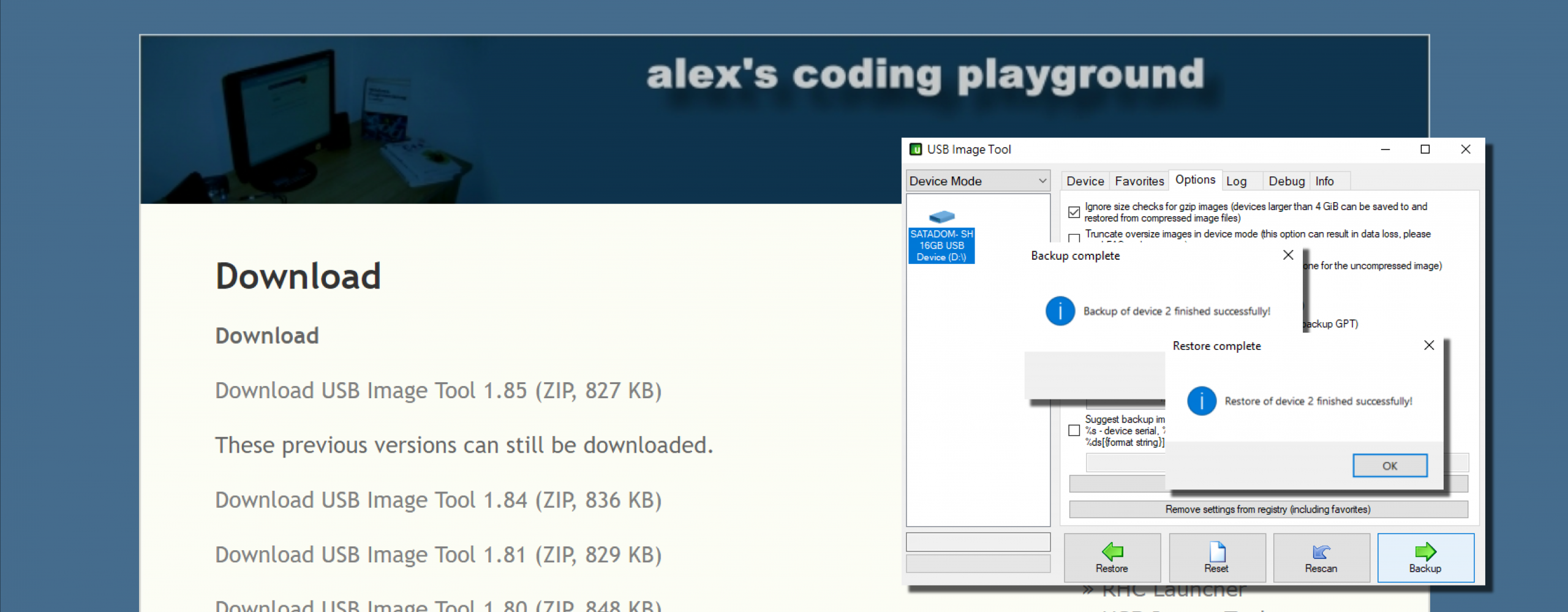Enable Truncate oversize images option
The image size is (1568, 612).
[1074, 238]
